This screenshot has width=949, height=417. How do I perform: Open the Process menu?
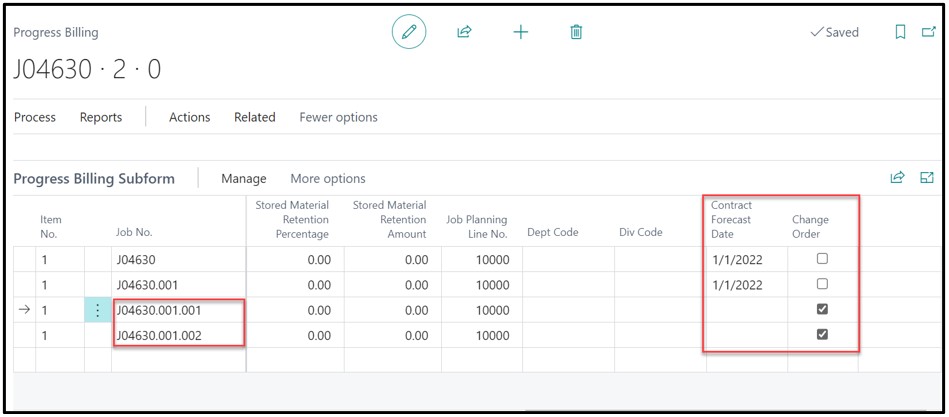point(35,117)
